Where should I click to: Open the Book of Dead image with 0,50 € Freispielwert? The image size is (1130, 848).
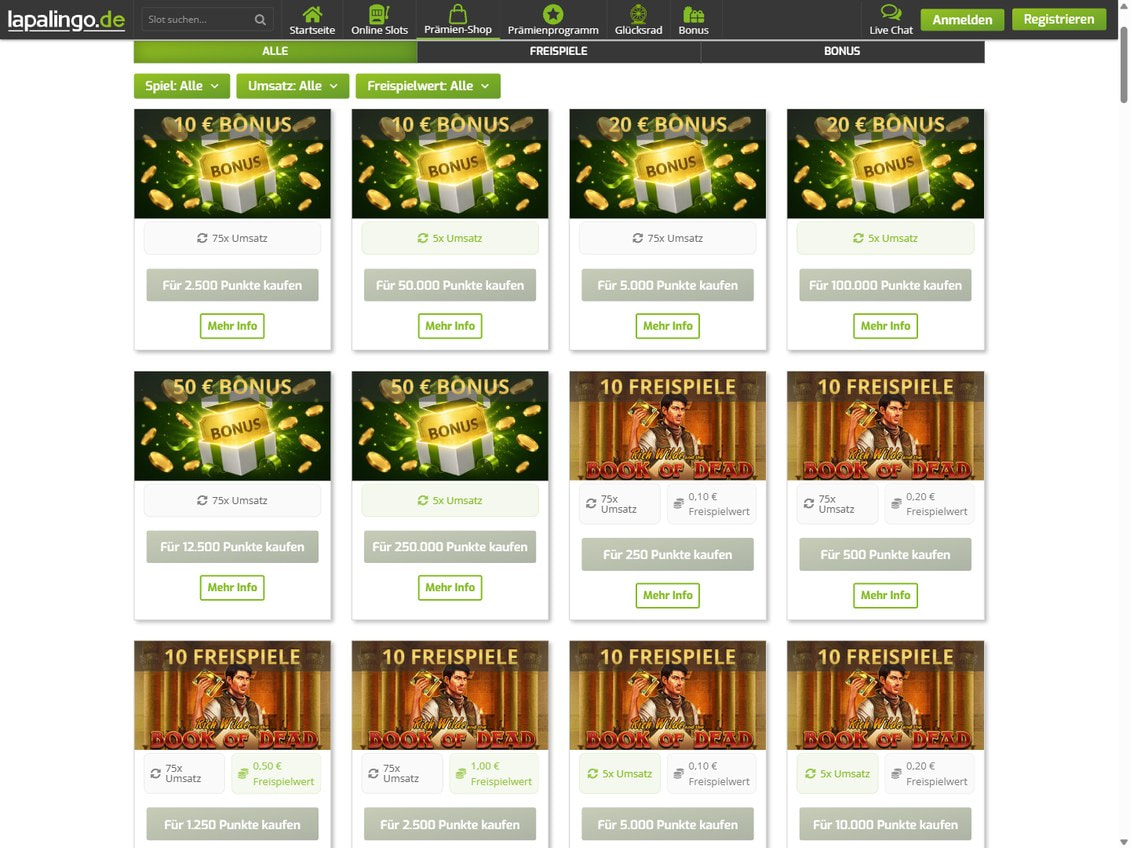pos(232,695)
